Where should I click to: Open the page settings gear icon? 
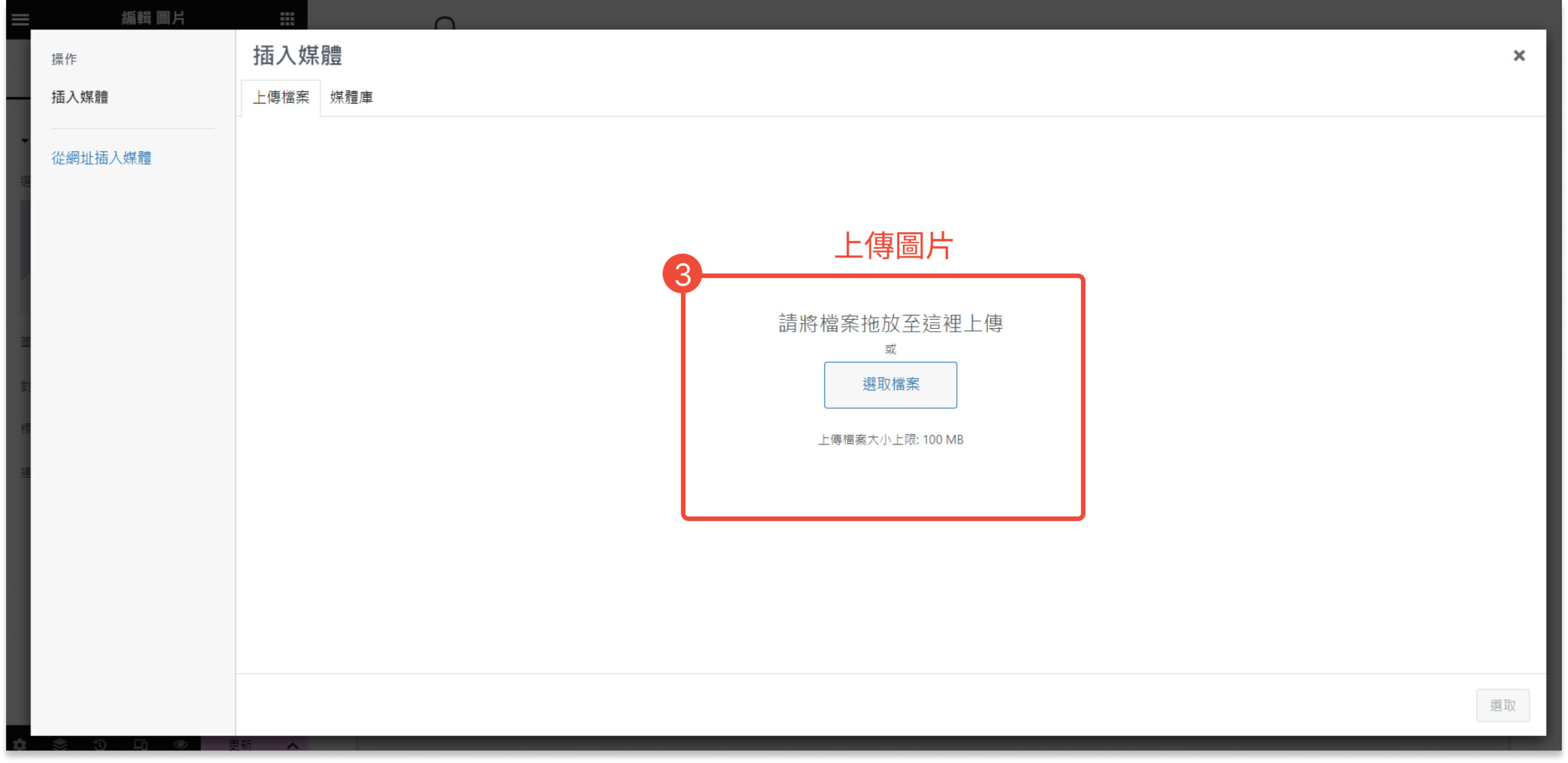point(20,745)
